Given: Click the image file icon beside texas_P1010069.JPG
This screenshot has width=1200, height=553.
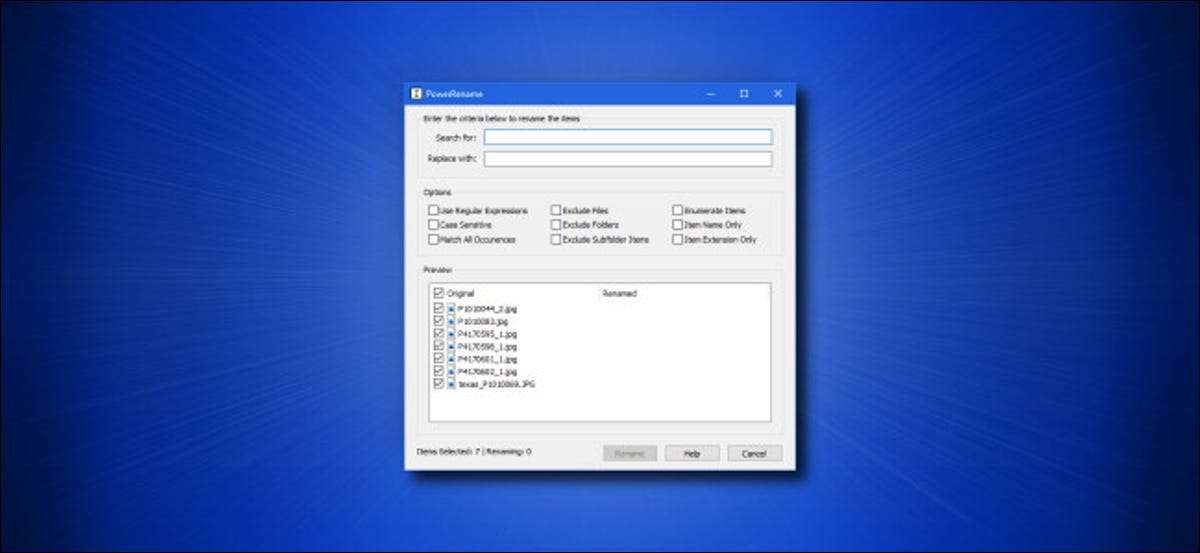Looking at the screenshot, I should coord(451,383).
